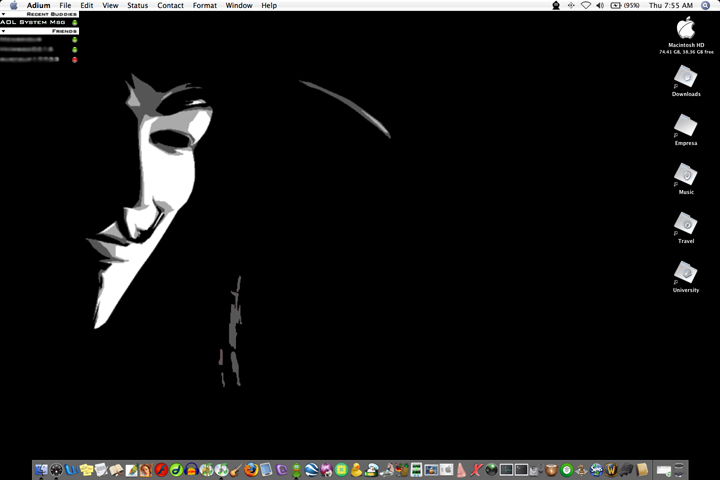Launch the VLC cone icon in Dock
Image resolution: width=720 pixels, height=480 pixels.
pyautogui.click(x=431, y=470)
